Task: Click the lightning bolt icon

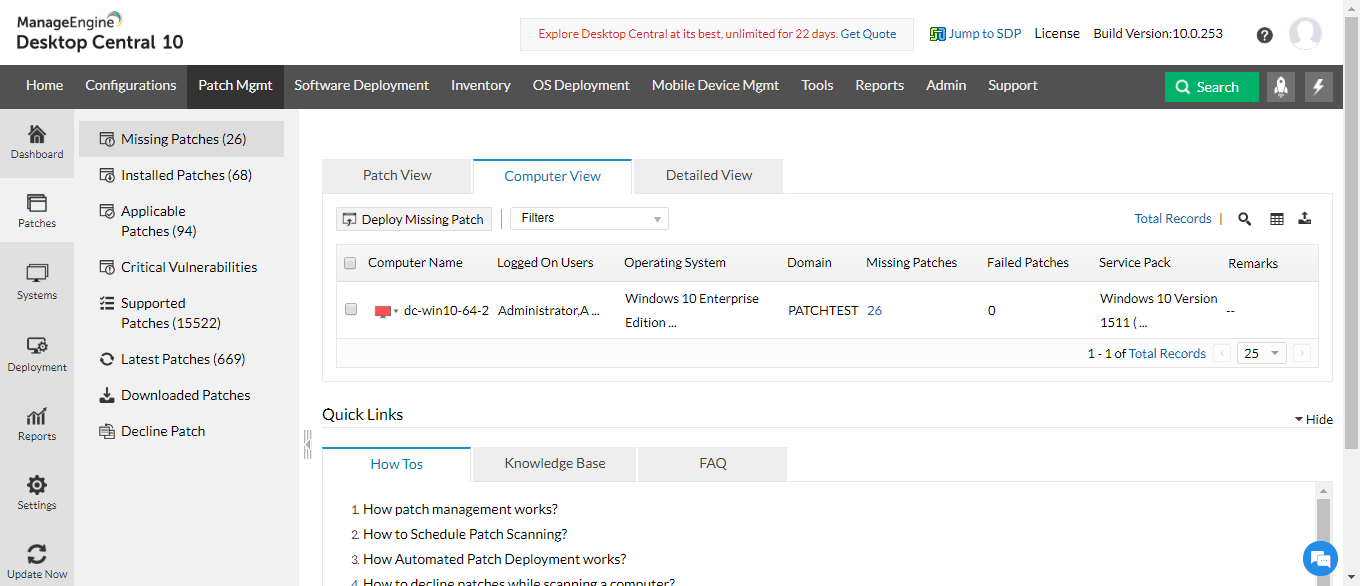Action: point(1318,87)
